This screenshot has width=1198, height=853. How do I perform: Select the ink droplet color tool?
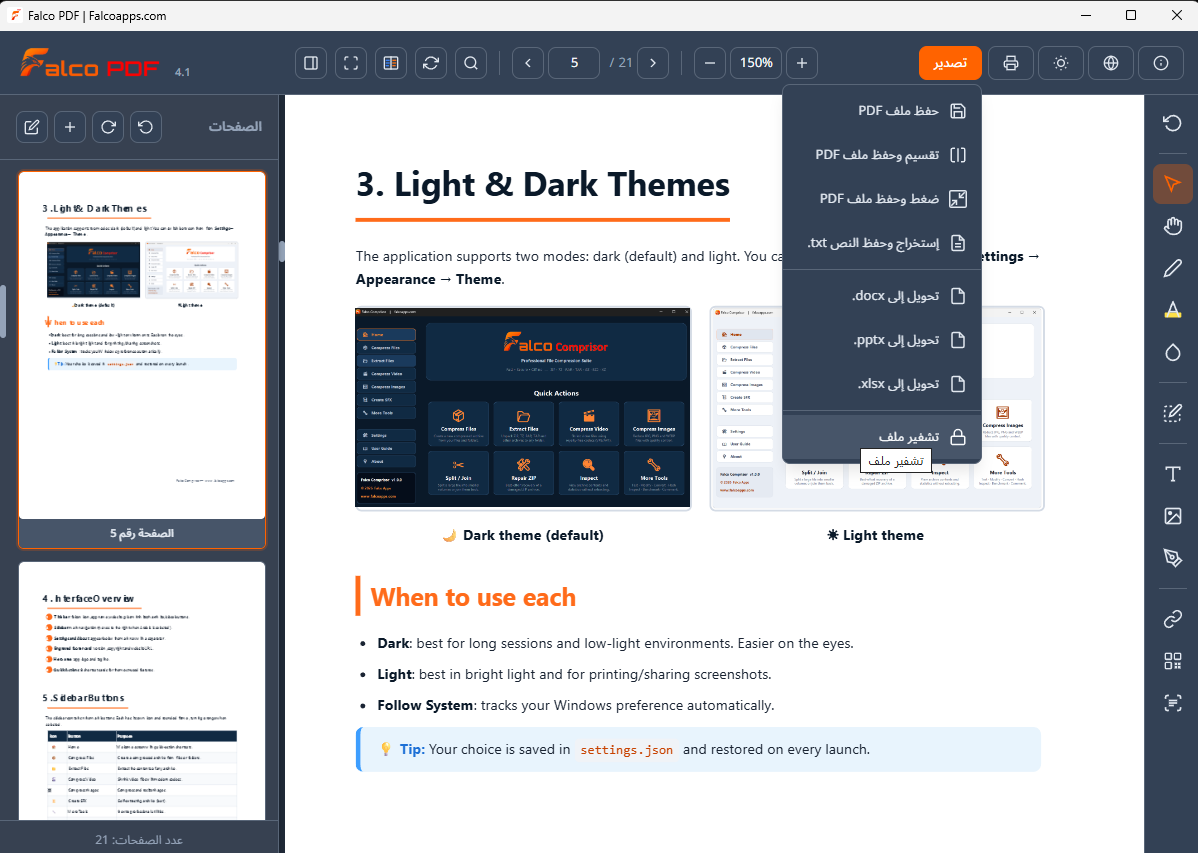(1172, 352)
